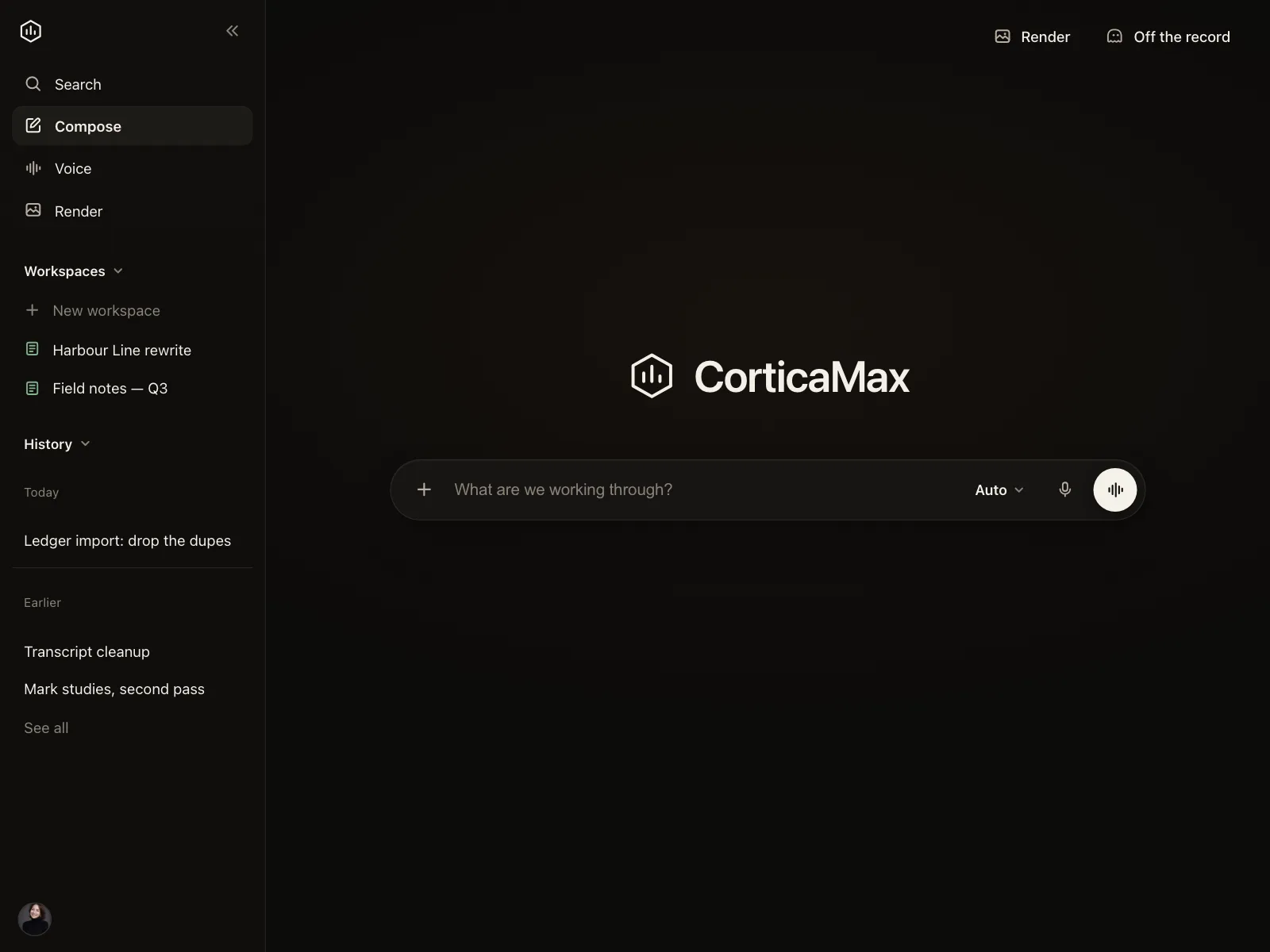The width and height of the screenshot is (1270, 952).
Task: Open Voice in the sidebar
Action: click(132, 168)
